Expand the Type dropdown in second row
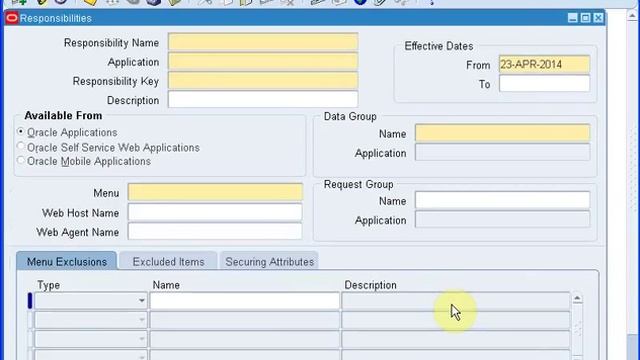This screenshot has height=360, width=640. [141, 320]
